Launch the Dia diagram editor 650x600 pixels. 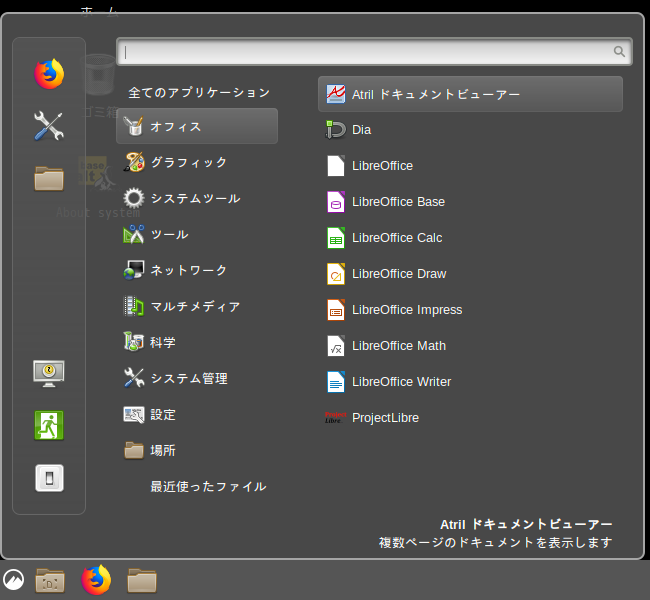(x=470, y=130)
